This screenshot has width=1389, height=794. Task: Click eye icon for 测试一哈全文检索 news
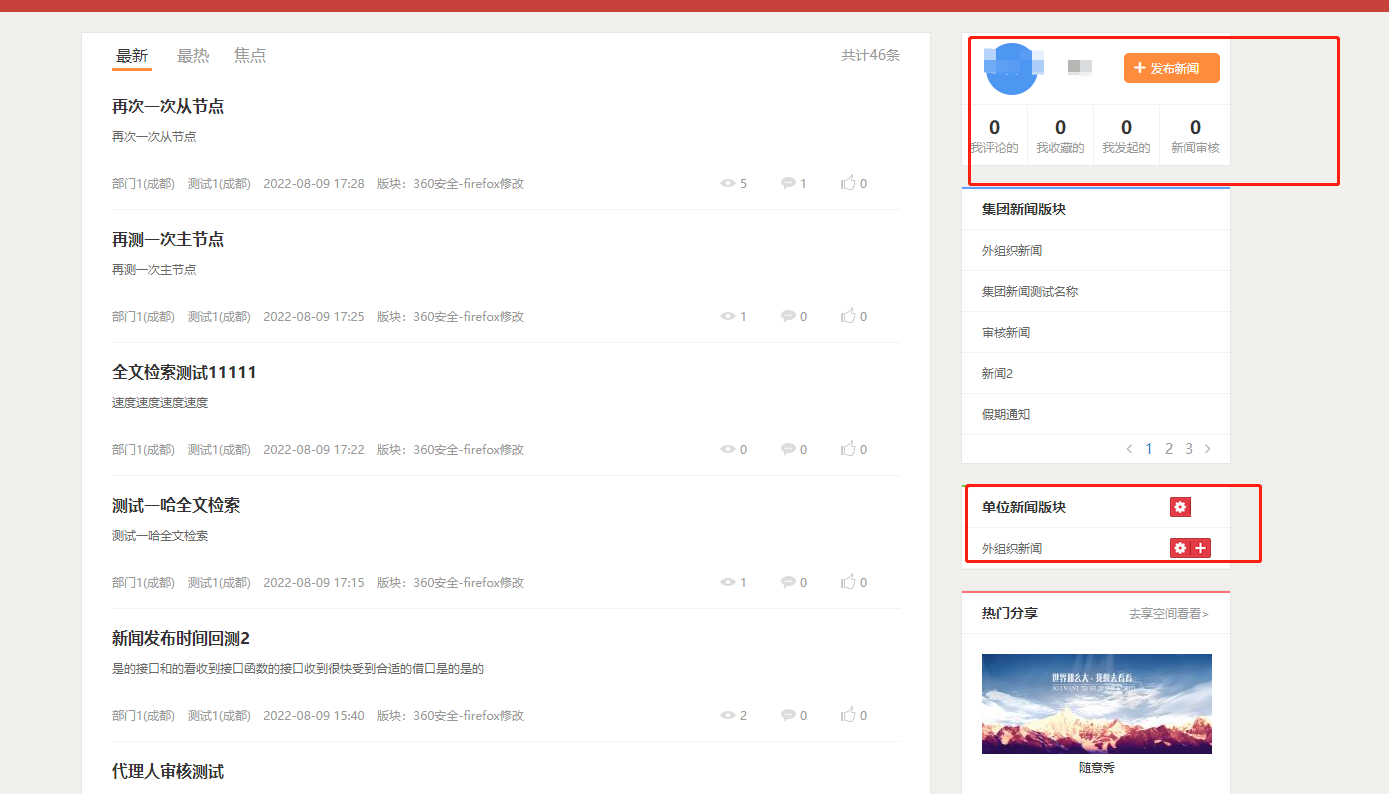point(728,582)
